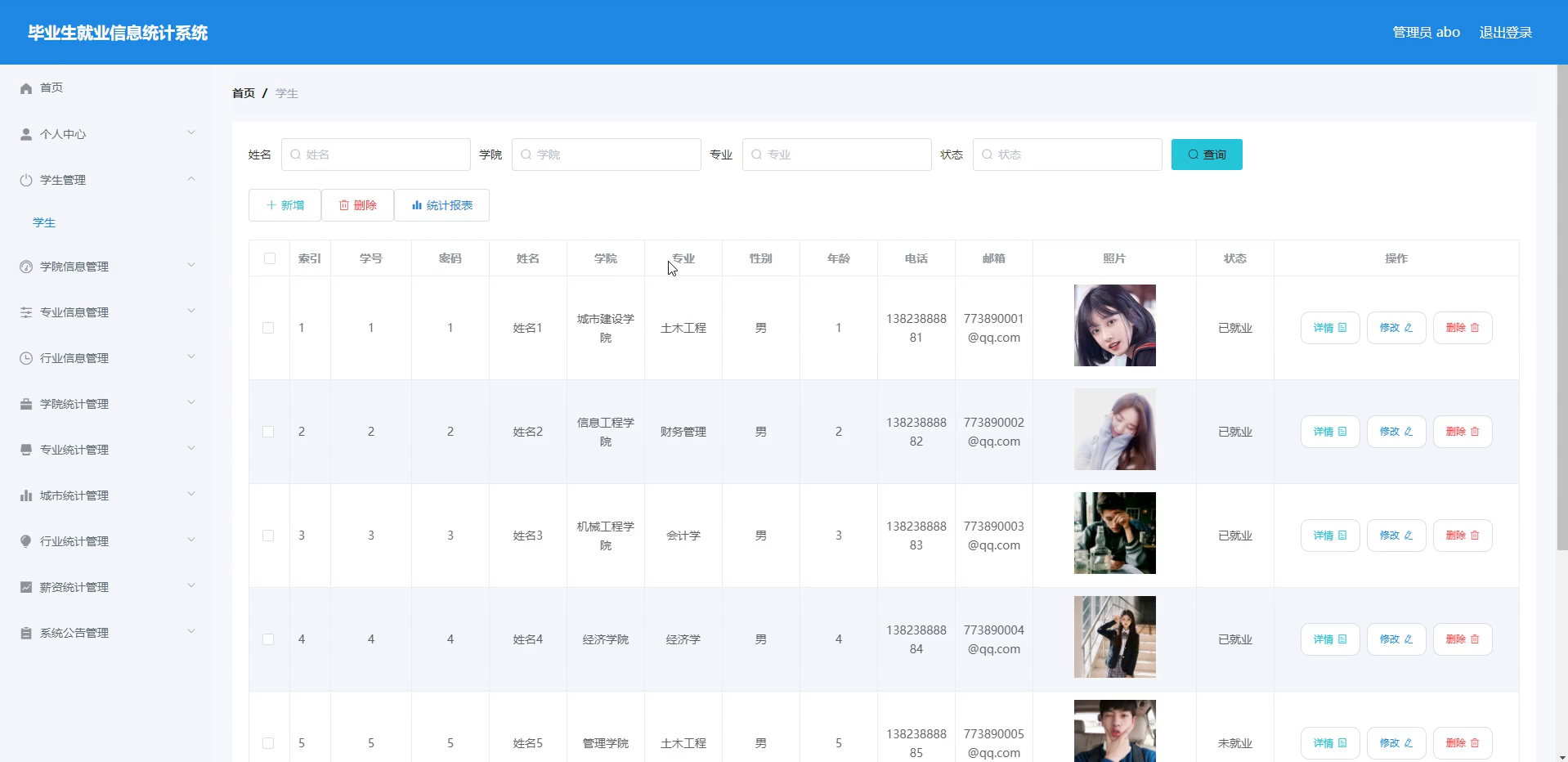Viewport: 1568px width, 762px height.
Task: Click the search icon in 学院 field
Action: point(526,155)
